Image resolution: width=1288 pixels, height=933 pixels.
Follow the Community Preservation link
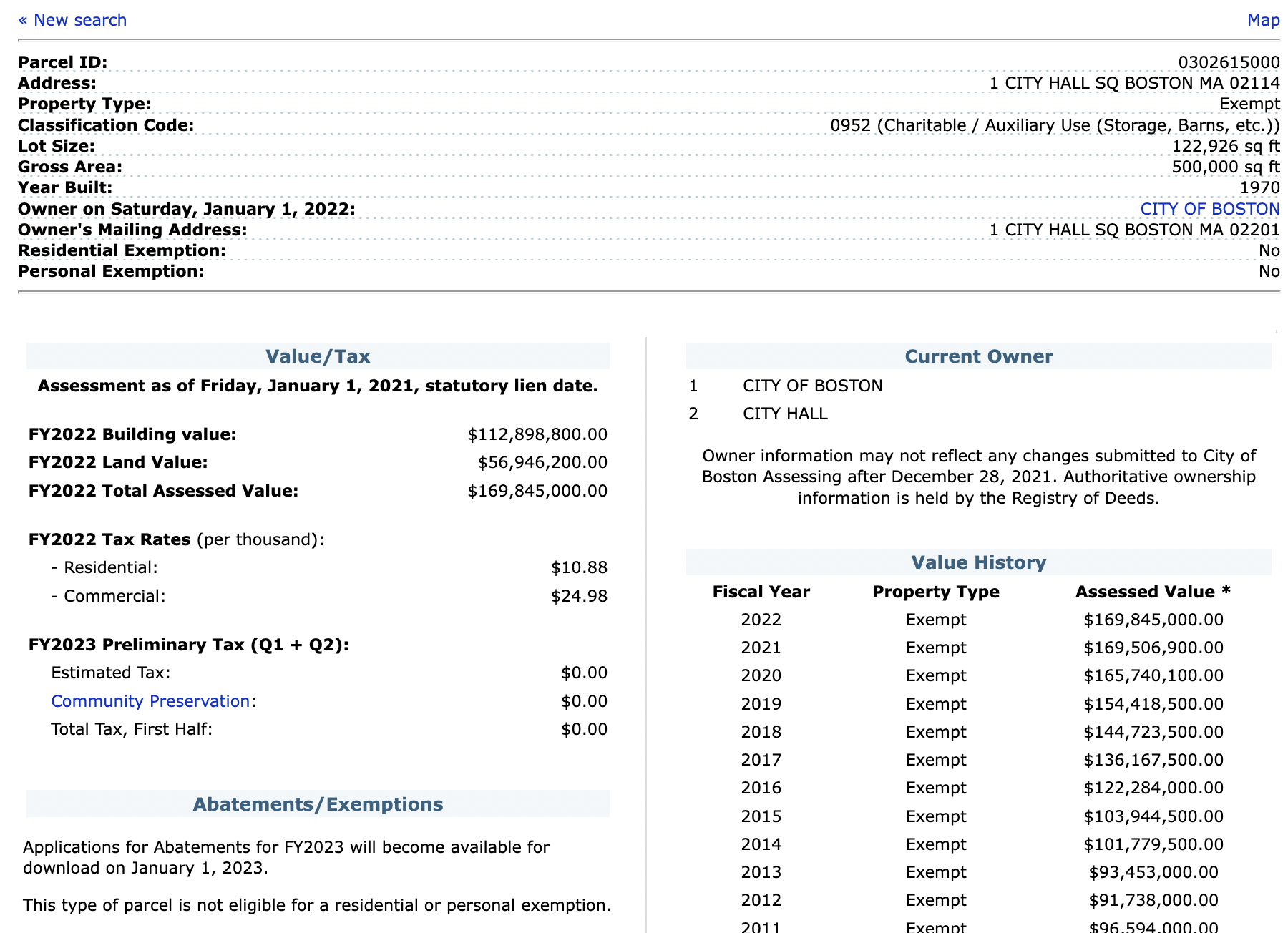(x=150, y=701)
